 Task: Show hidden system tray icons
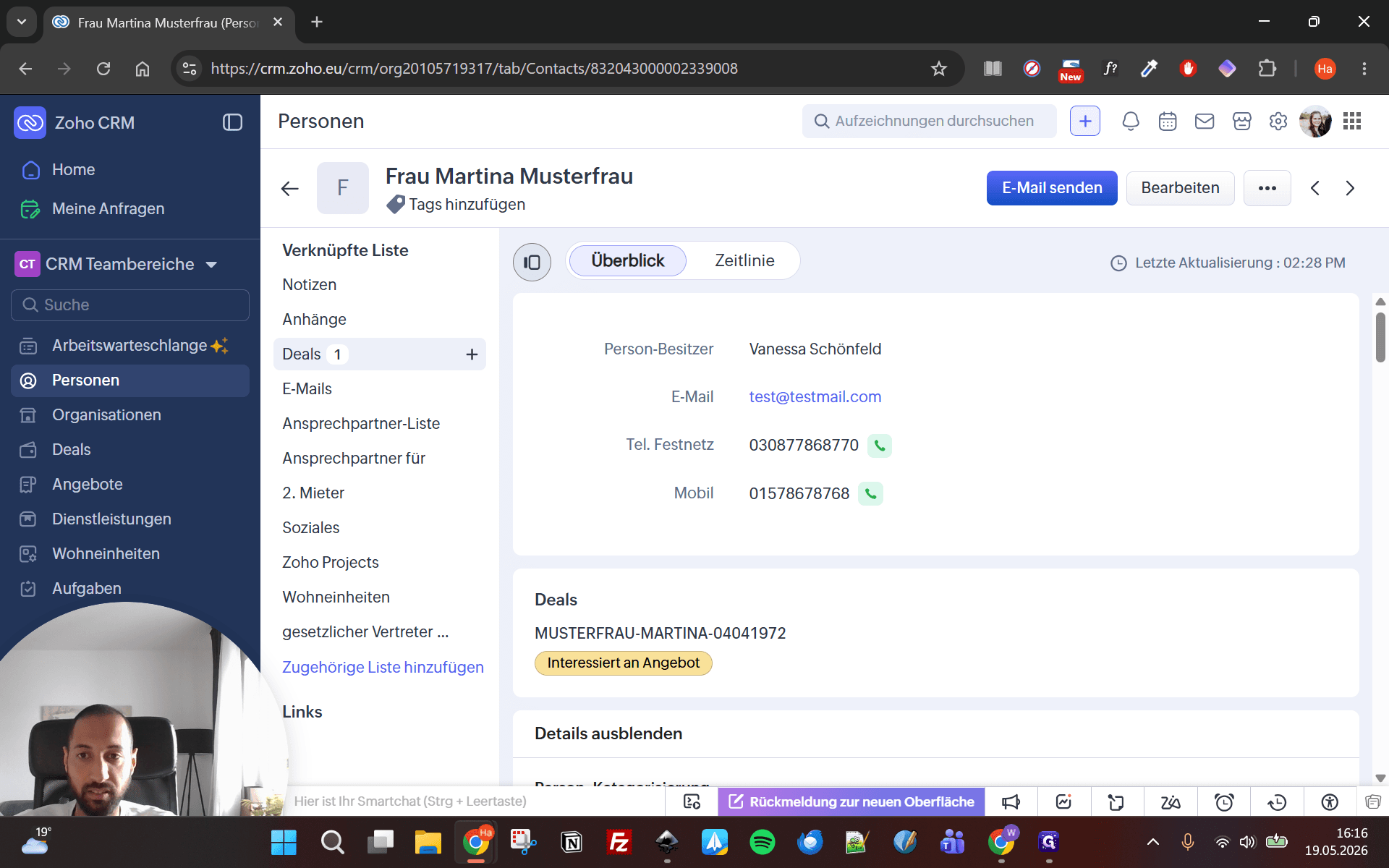point(1153,842)
